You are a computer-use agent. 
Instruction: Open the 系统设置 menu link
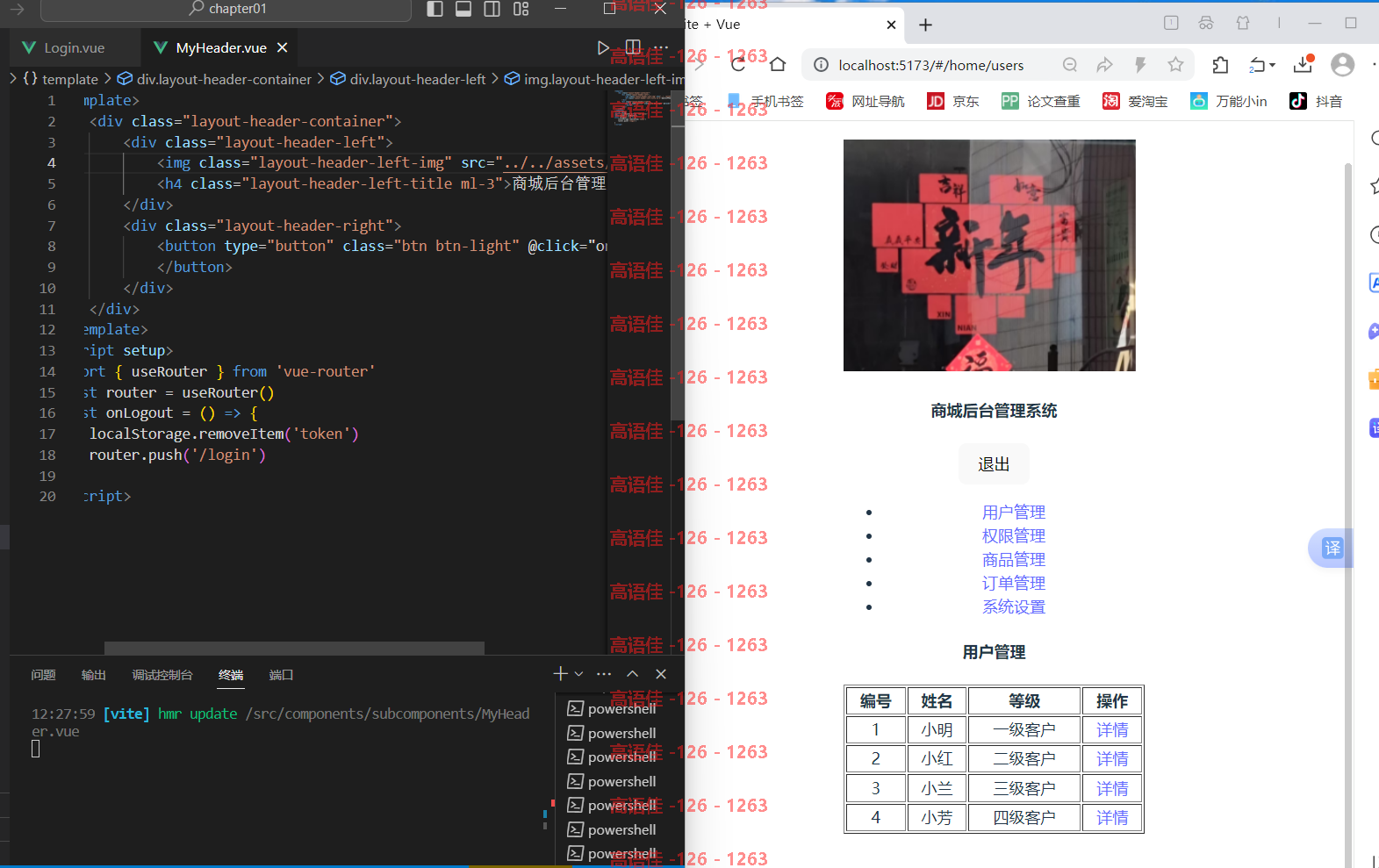point(1014,606)
